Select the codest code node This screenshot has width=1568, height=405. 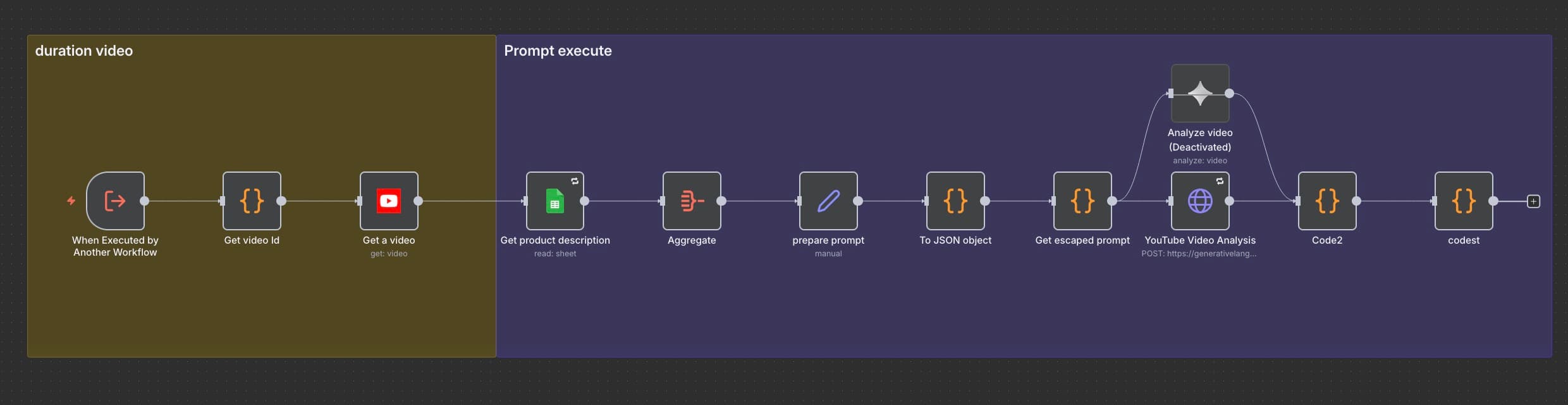point(1464,201)
